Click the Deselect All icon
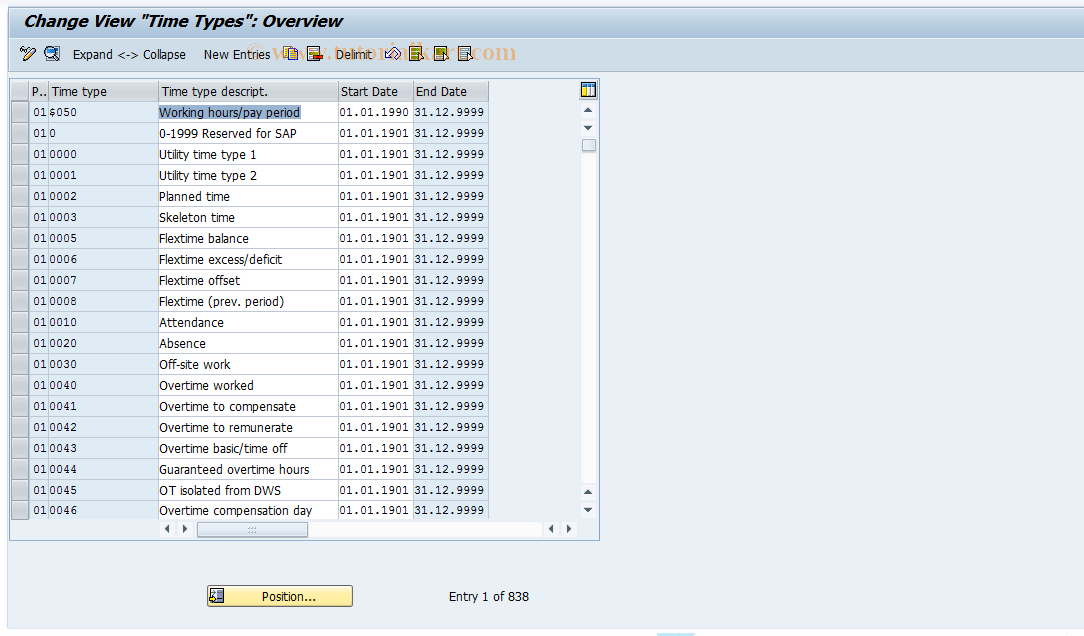Image resolution: width=1084 pixels, height=636 pixels. tap(465, 54)
